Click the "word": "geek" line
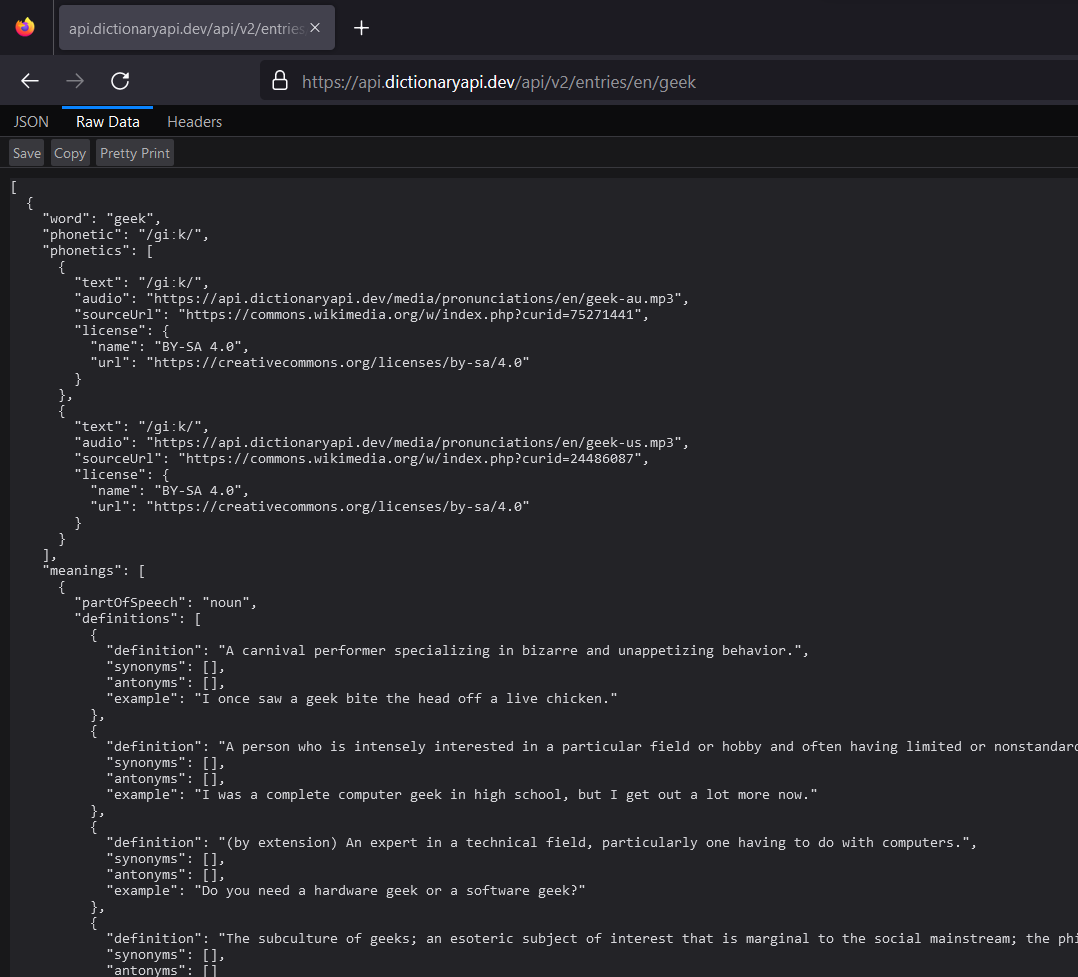The width and height of the screenshot is (1078, 977). pos(101,219)
